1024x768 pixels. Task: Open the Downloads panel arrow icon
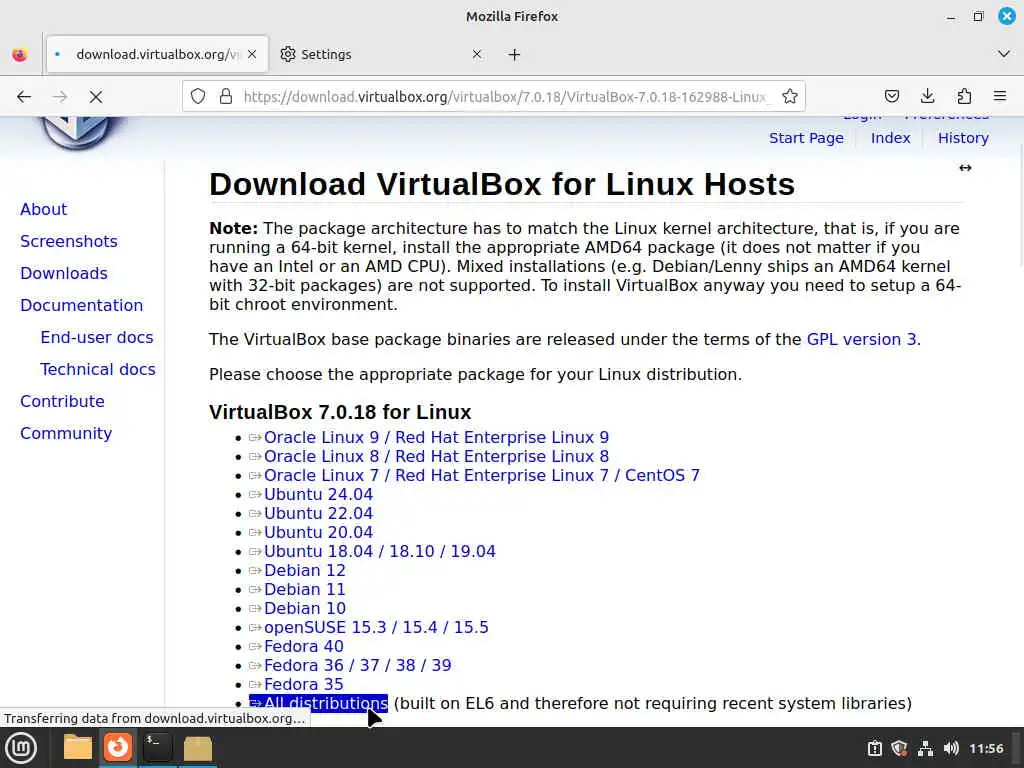coord(927,97)
